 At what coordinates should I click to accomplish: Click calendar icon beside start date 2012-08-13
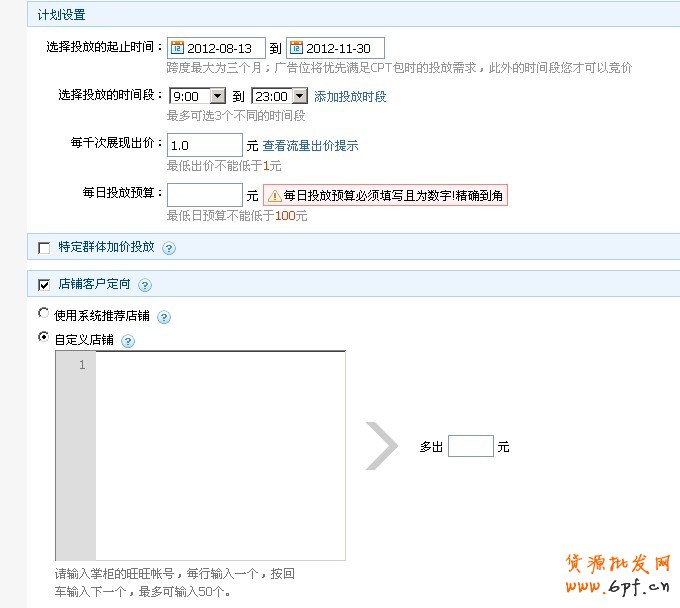(x=178, y=48)
